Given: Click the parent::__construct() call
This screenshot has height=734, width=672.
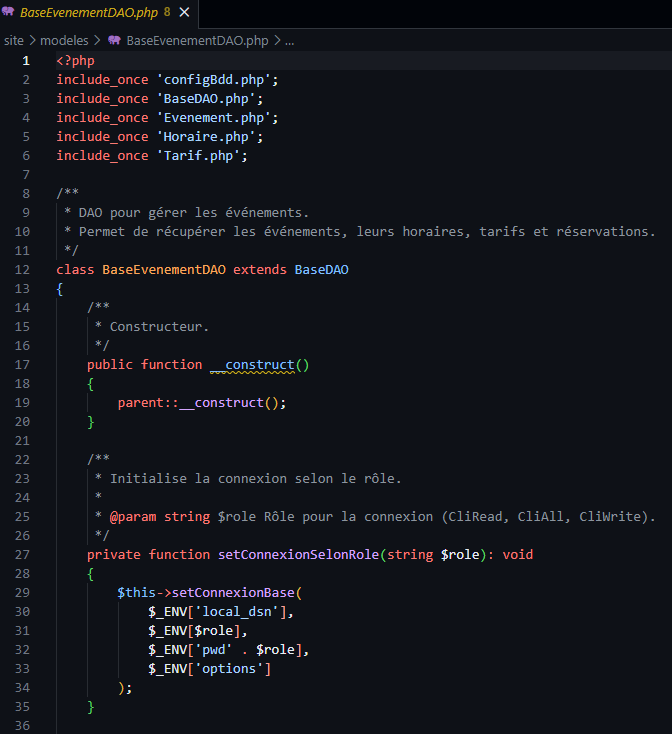Looking at the screenshot, I should tap(201, 403).
